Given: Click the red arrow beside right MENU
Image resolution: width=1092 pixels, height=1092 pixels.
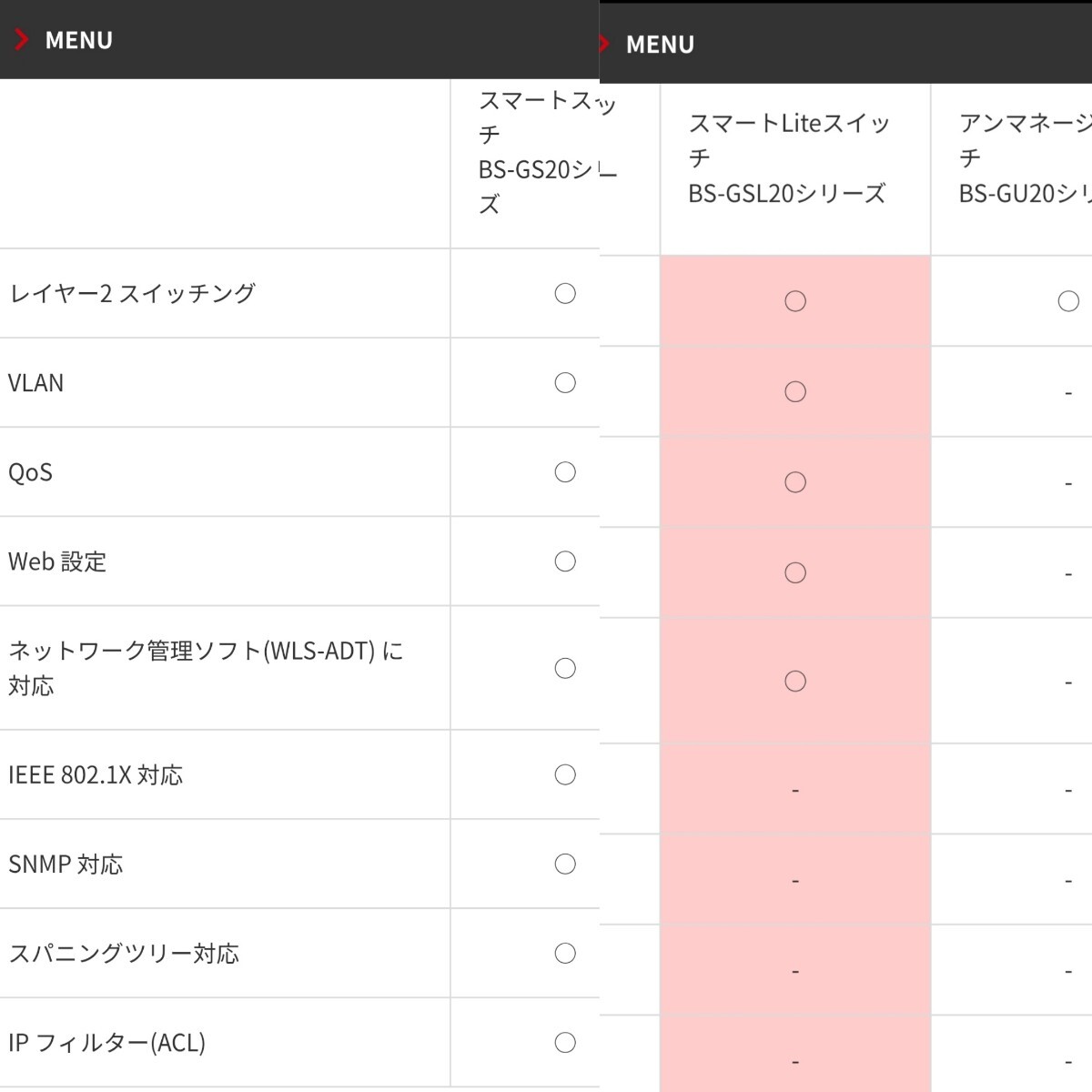Looking at the screenshot, I should (x=604, y=44).
